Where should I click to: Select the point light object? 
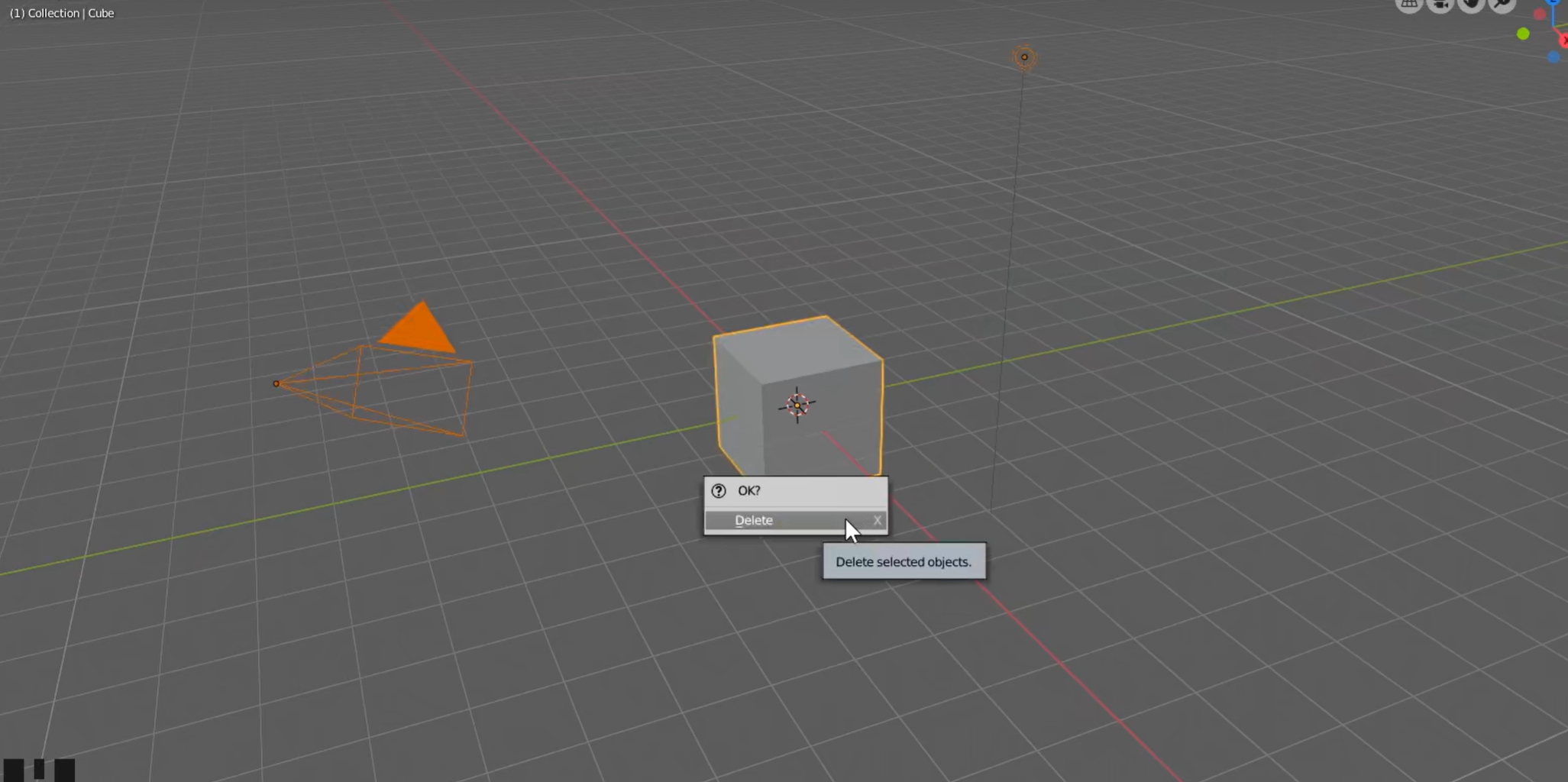coord(1024,57)
